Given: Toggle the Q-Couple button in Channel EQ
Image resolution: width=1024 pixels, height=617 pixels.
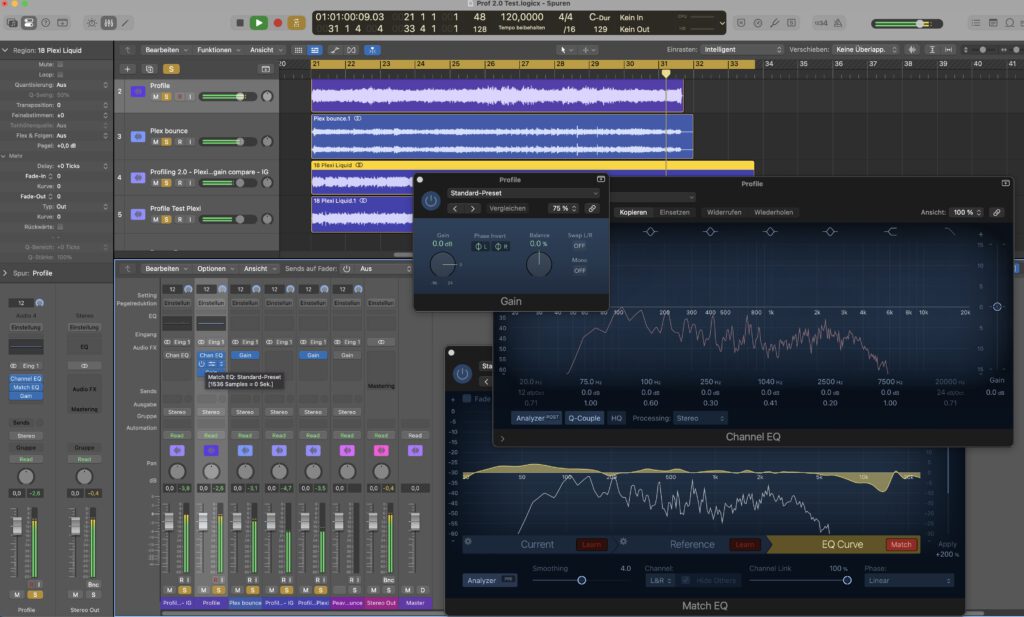Looking at the screenshot, I should pos(584,418).
